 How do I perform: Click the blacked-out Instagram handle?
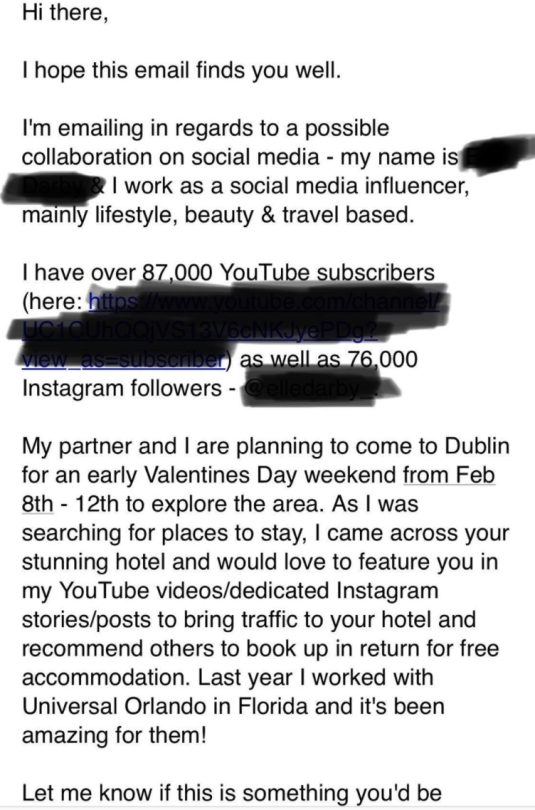tap(318, 390)
